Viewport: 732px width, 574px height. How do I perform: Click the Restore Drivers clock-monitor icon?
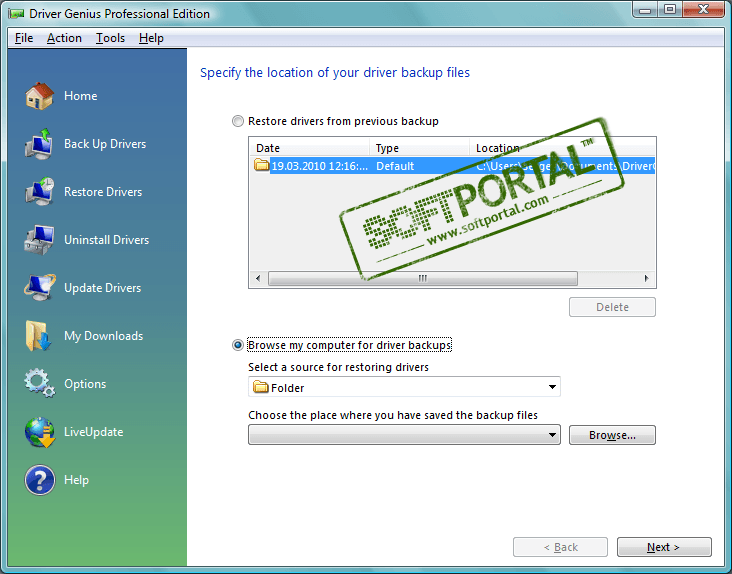pyautogui.click(x=40, y=192)
